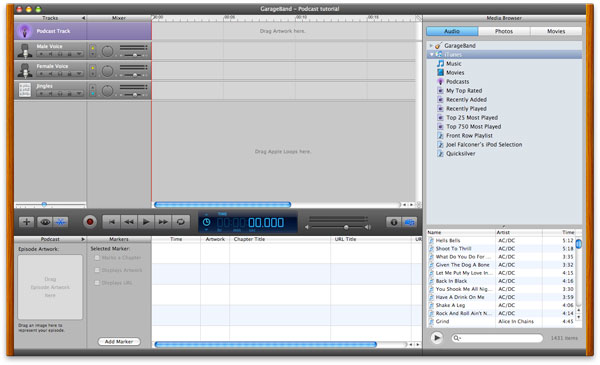This screenshot has height=365, width=600.
Task: Click the master volume high speaker icon
Action: pos(368,227)
